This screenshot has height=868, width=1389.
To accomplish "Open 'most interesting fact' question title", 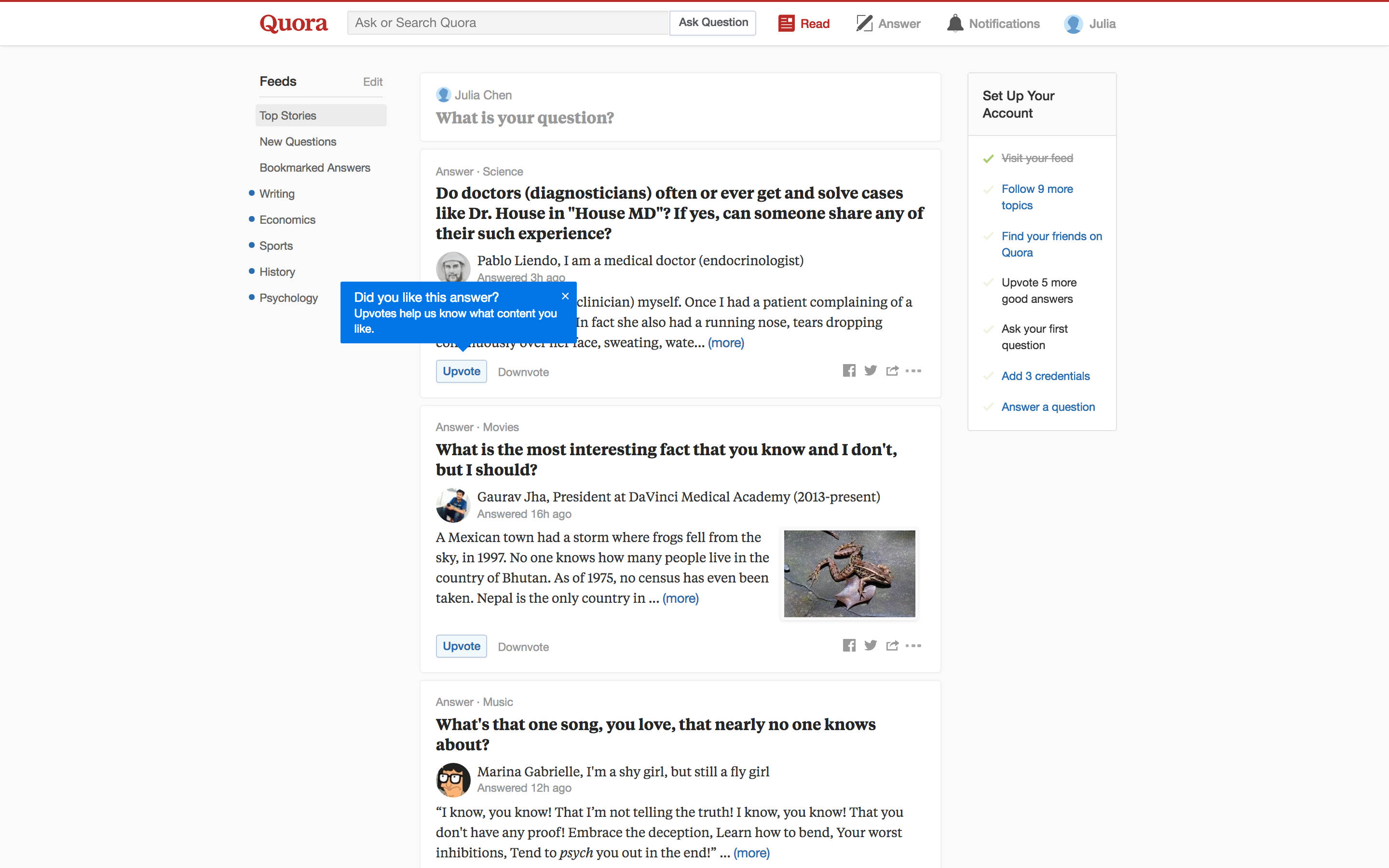I will [666, 459].
